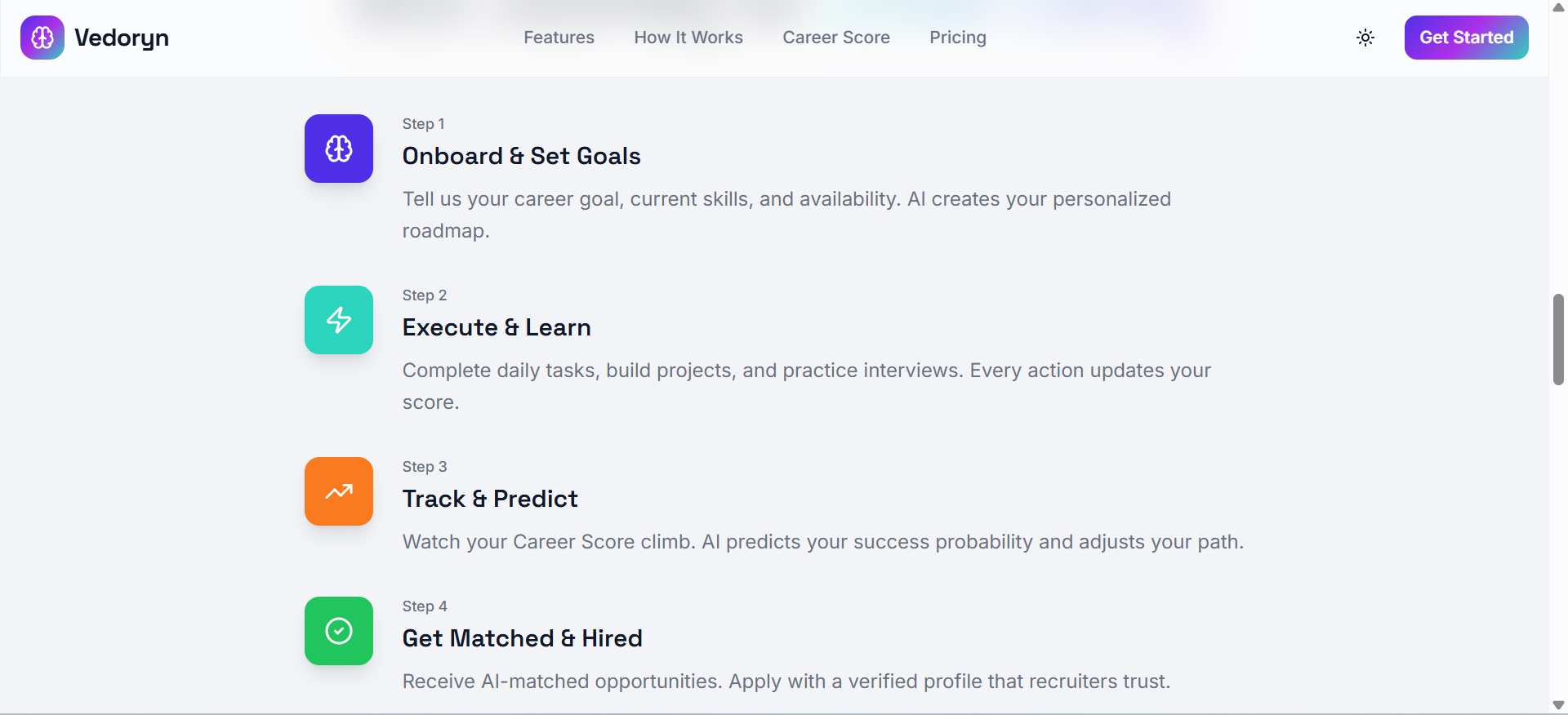Open the Features nav link
This screenshot has width=1568, height=715.
pyautogui.click(x=559, y=38)
